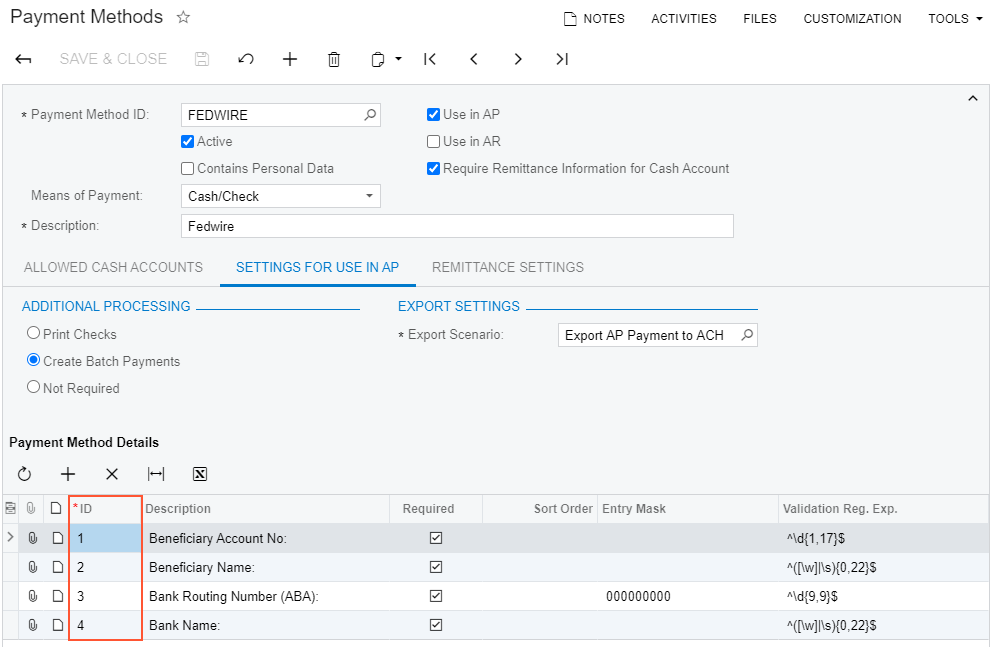Open the Means of Payment dropdown
The width and height of the screenshot is (991, 647).
point(369,195)
